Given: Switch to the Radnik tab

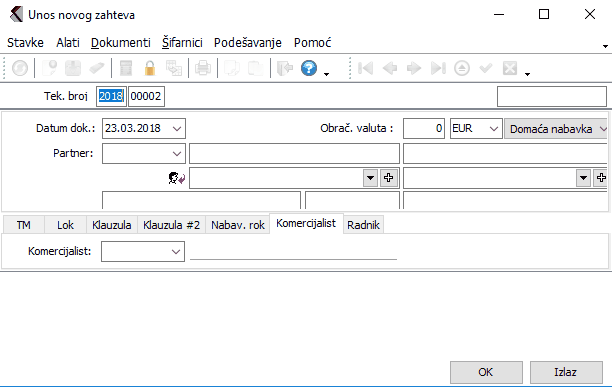Looking at the screenshot, I should (363, 225).
